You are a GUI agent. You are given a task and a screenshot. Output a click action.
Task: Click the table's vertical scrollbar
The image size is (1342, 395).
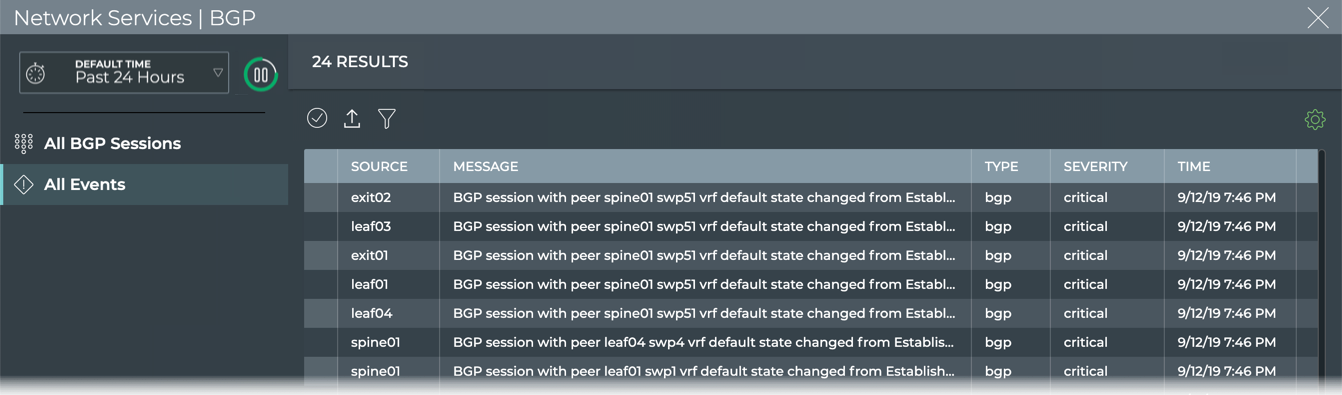pyautogui.click(x=1321, y=265)
